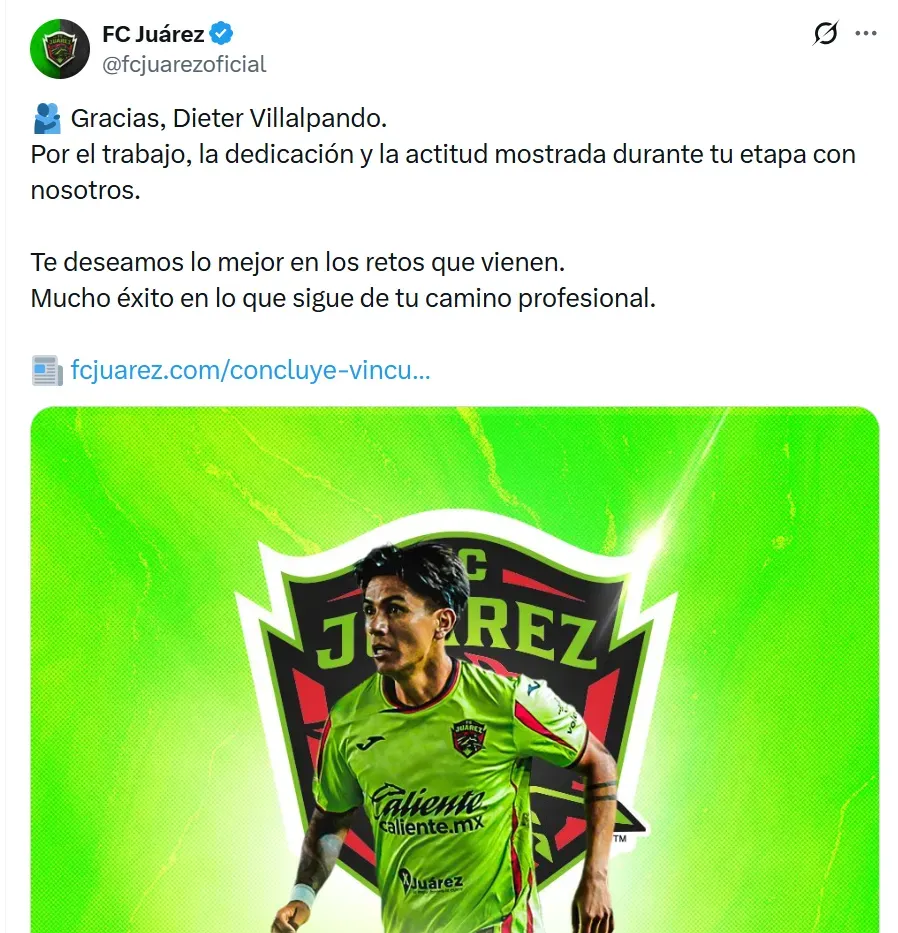Image resolution: width=898 pixels, height=933 pixels.
Task: Click the "Mucho éxito" closing line
Action: [x=343, y=298]
